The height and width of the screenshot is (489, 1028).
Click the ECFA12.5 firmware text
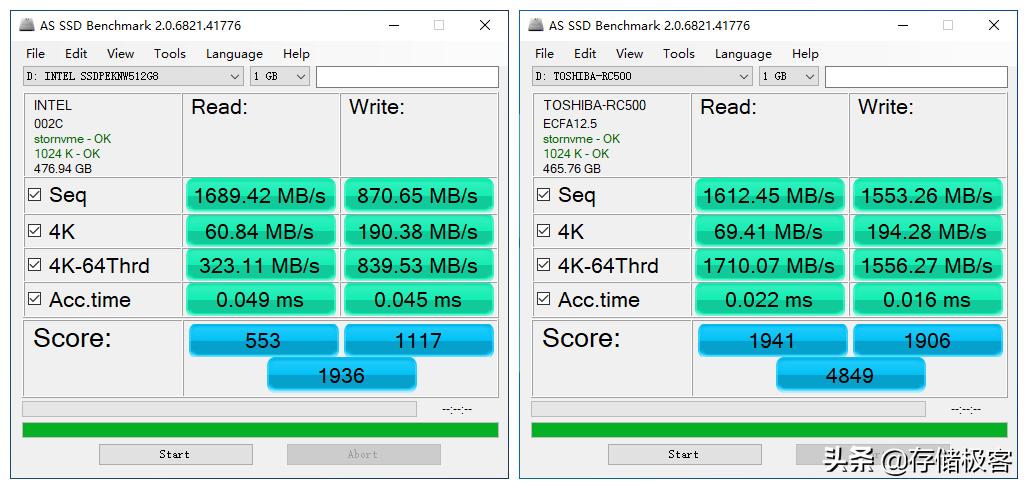[570, 123]
